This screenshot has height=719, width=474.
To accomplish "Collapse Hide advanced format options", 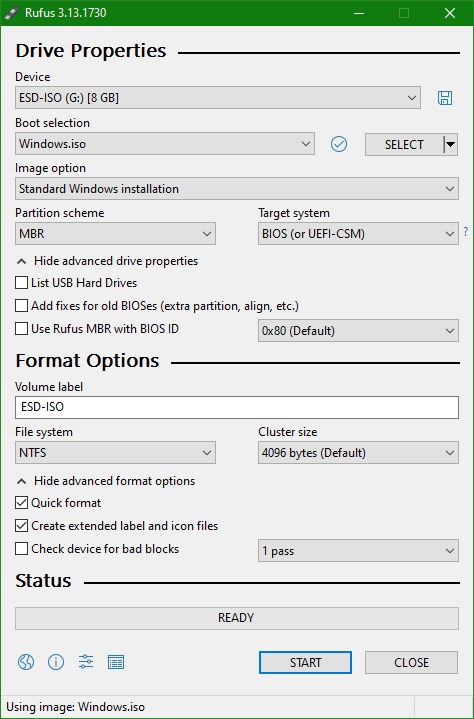I will pos(106,481).
